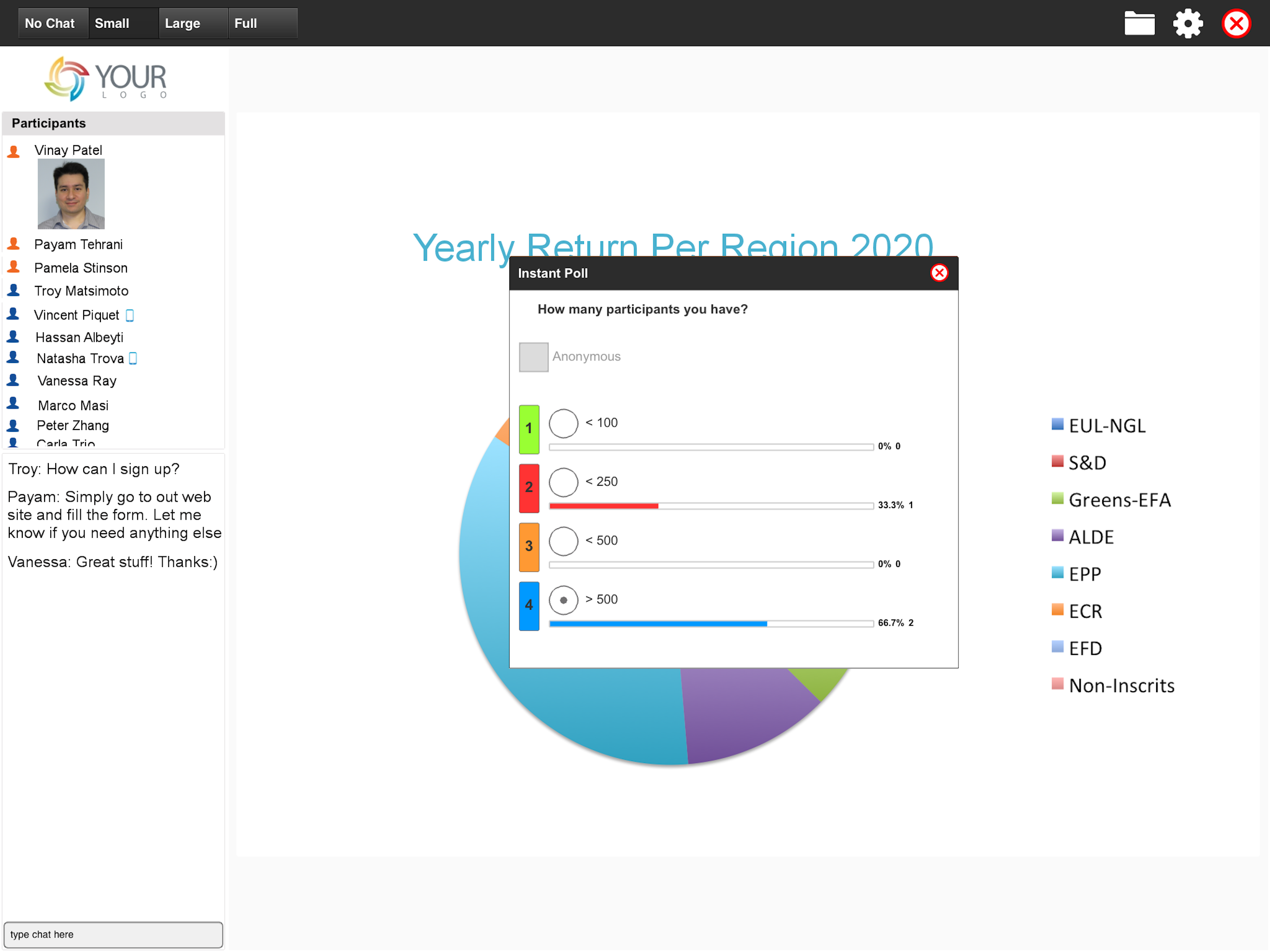Click Vinay Patel's orange presenter icon
This screenshot has width=1270, height=952.
click(14, 151)
